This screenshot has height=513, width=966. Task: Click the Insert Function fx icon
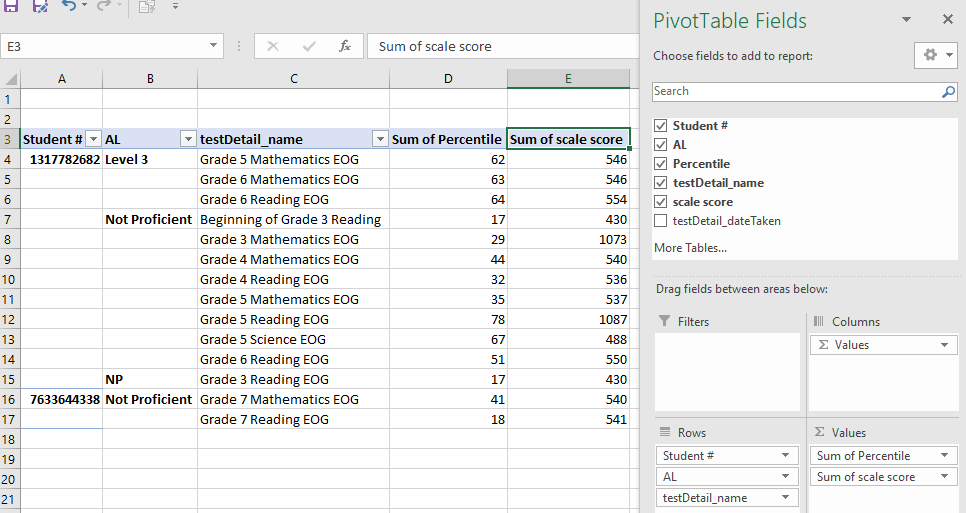[344, 46]
